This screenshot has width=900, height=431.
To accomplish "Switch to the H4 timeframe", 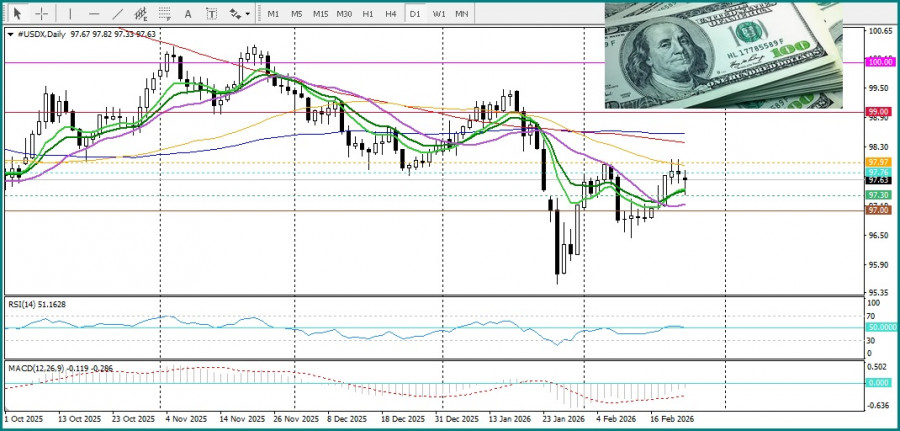I will (391, 14).
